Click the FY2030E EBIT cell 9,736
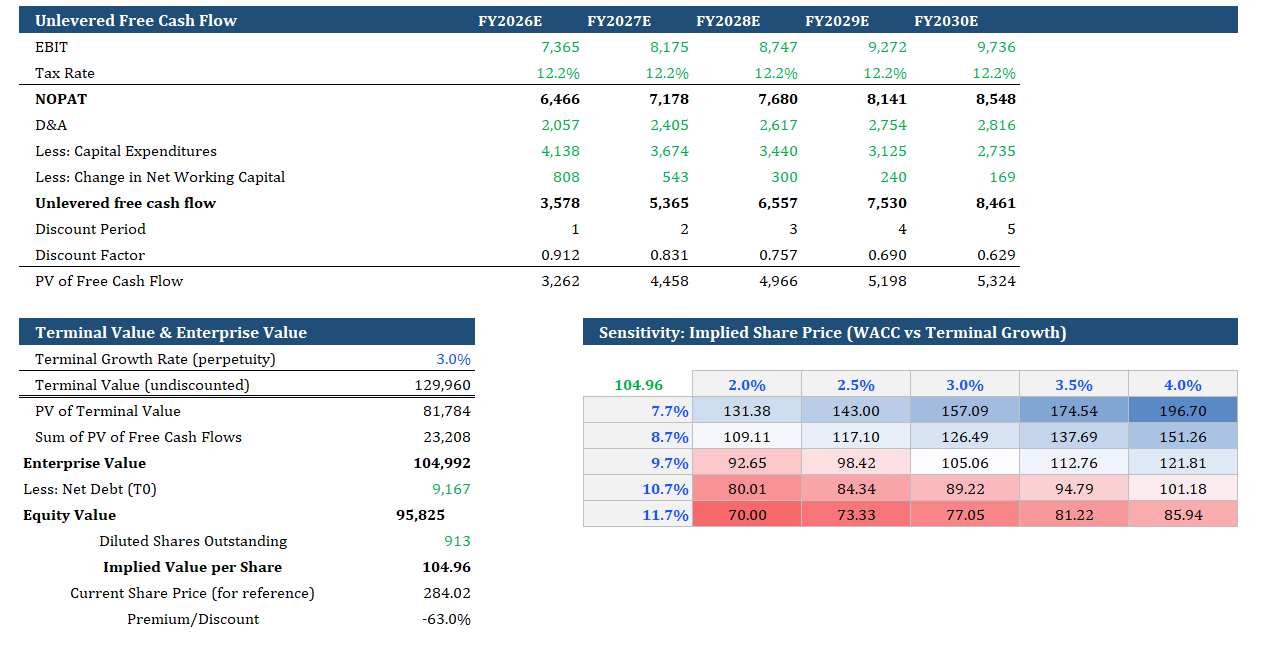This screenshot has height=645, width=1263. 996,47
